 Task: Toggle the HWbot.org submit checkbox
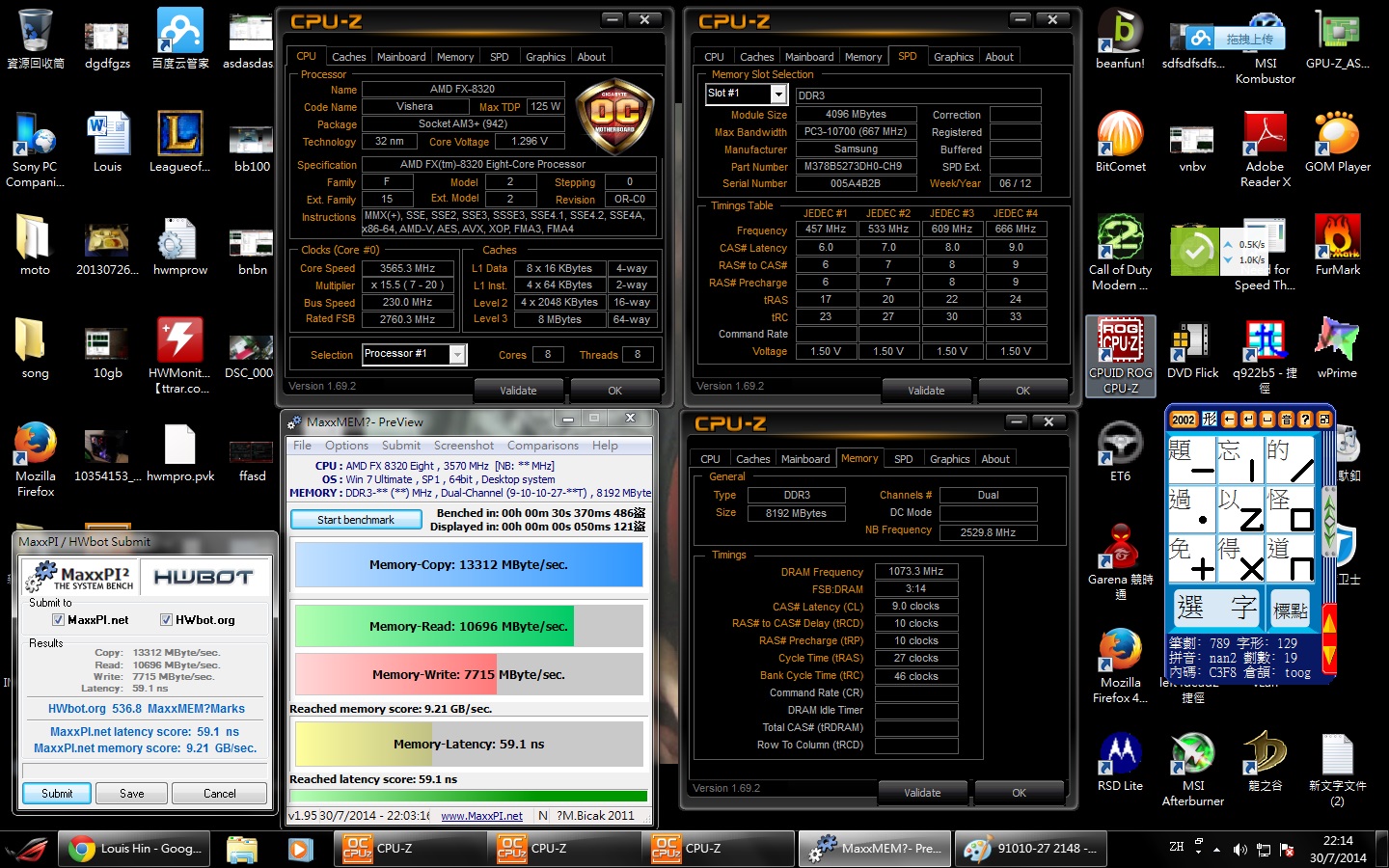tap(166, 620)
